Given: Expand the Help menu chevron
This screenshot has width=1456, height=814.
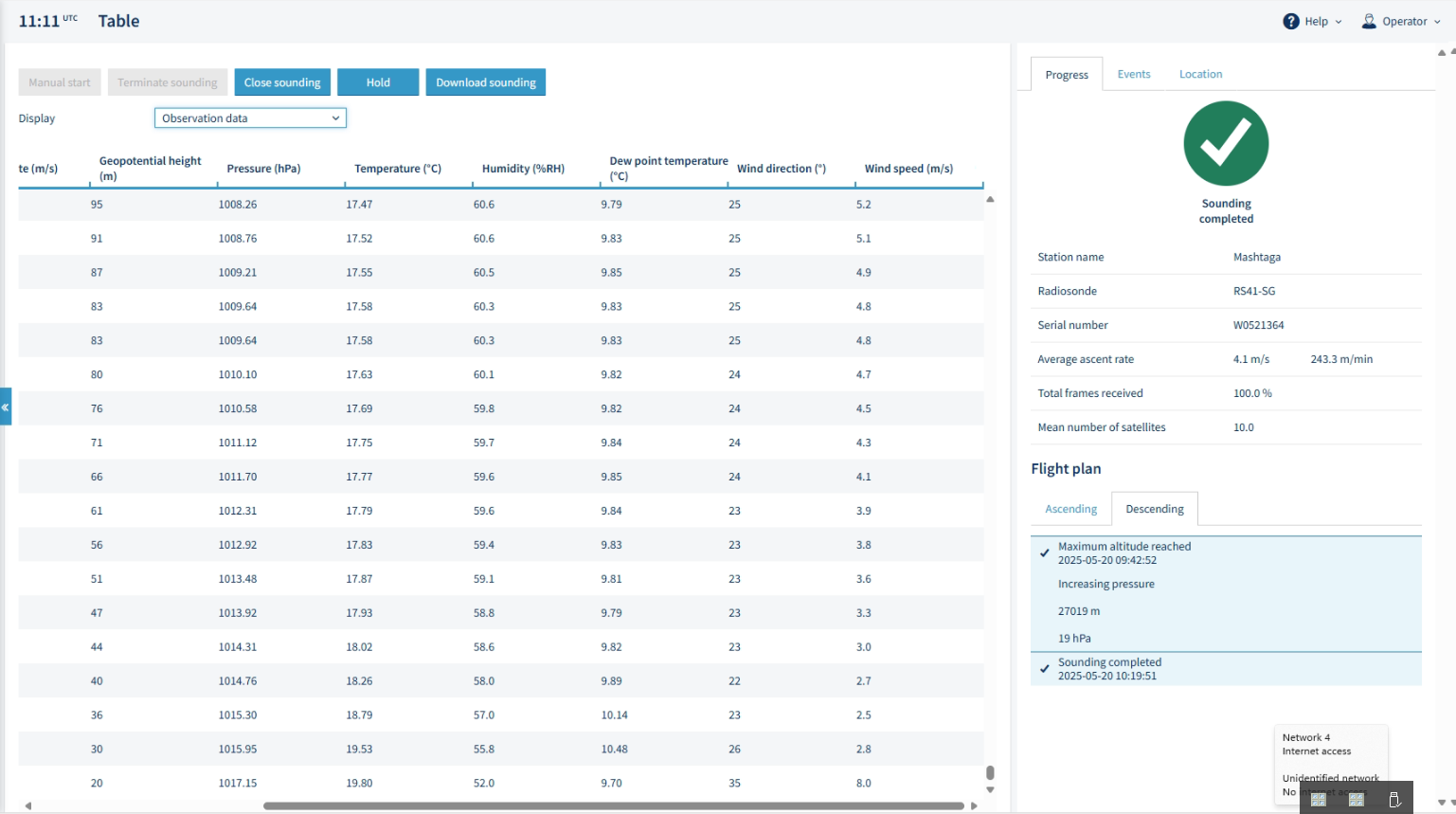Looking at the screenshot, I should click(x=1339, y=22).
